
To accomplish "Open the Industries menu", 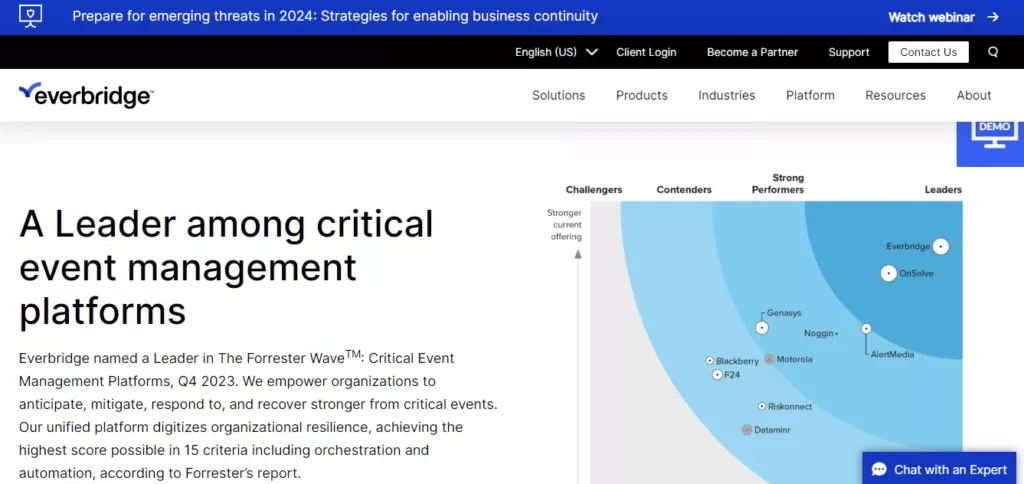I will pos(726,95).
